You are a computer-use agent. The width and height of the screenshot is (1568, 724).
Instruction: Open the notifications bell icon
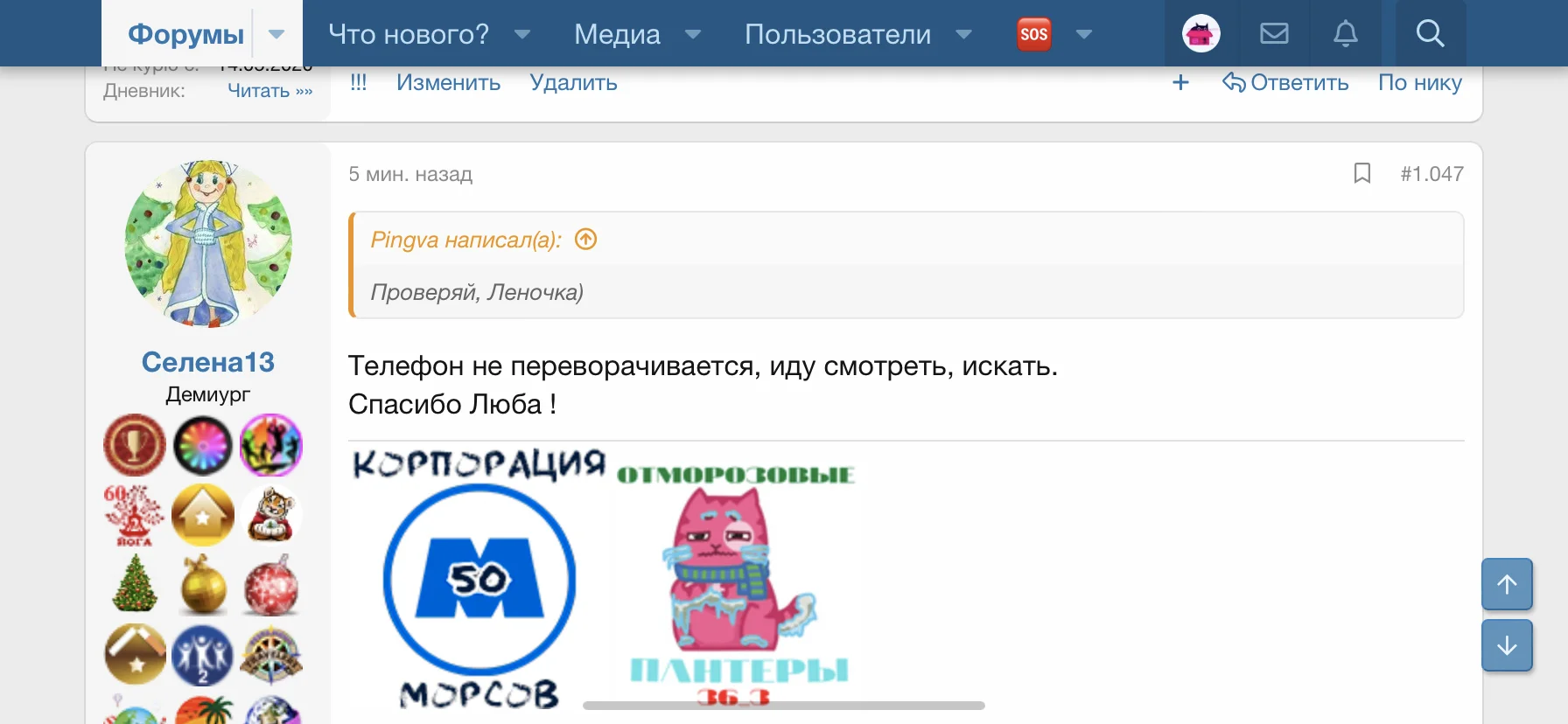[1346, 34]
